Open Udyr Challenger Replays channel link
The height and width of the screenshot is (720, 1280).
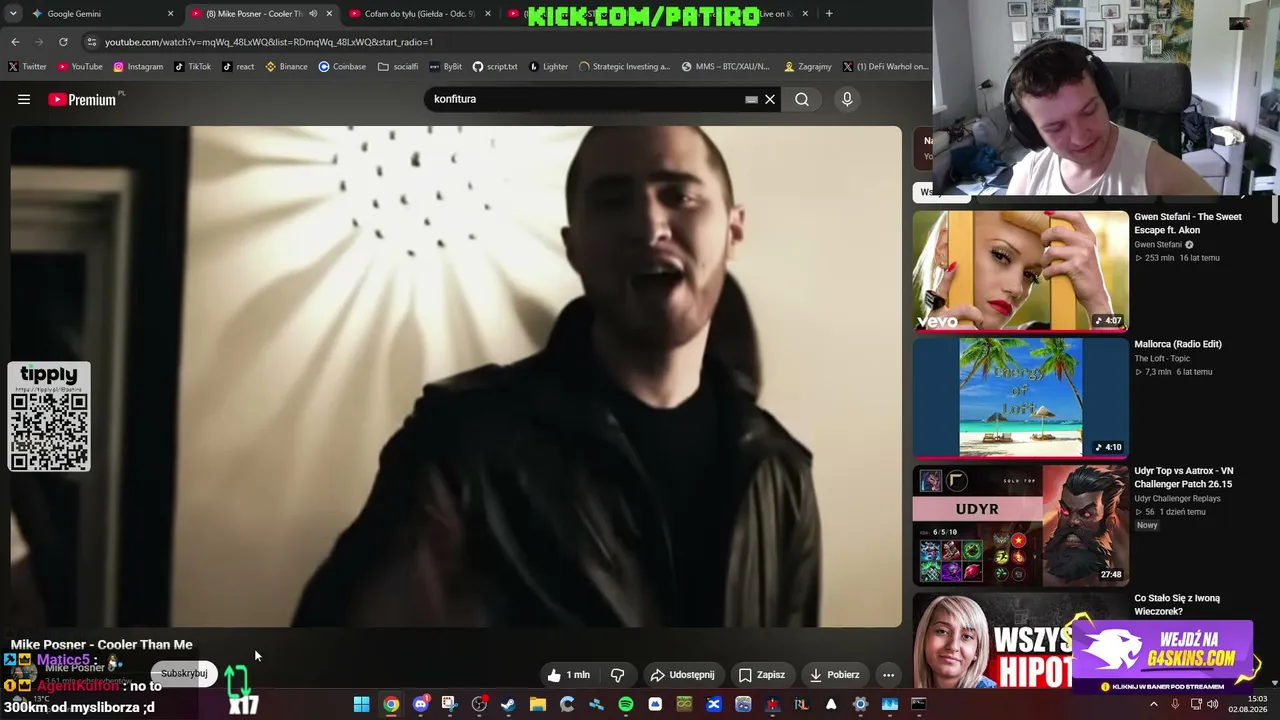click(x=1177, y=498)
